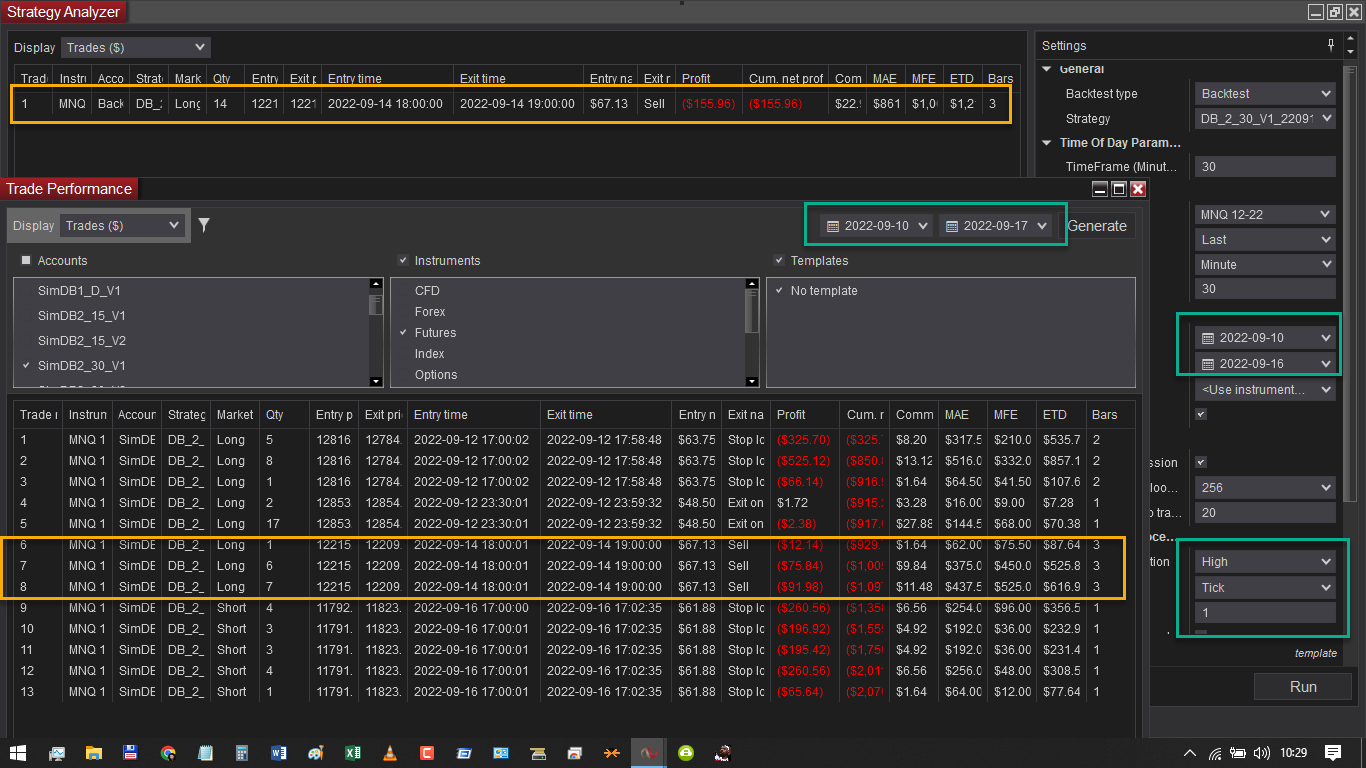This screenshot has height=768, width=1366.
Task: Expand the MNQ 12-22 instrument dropdown
Action: pos(1266,214)
